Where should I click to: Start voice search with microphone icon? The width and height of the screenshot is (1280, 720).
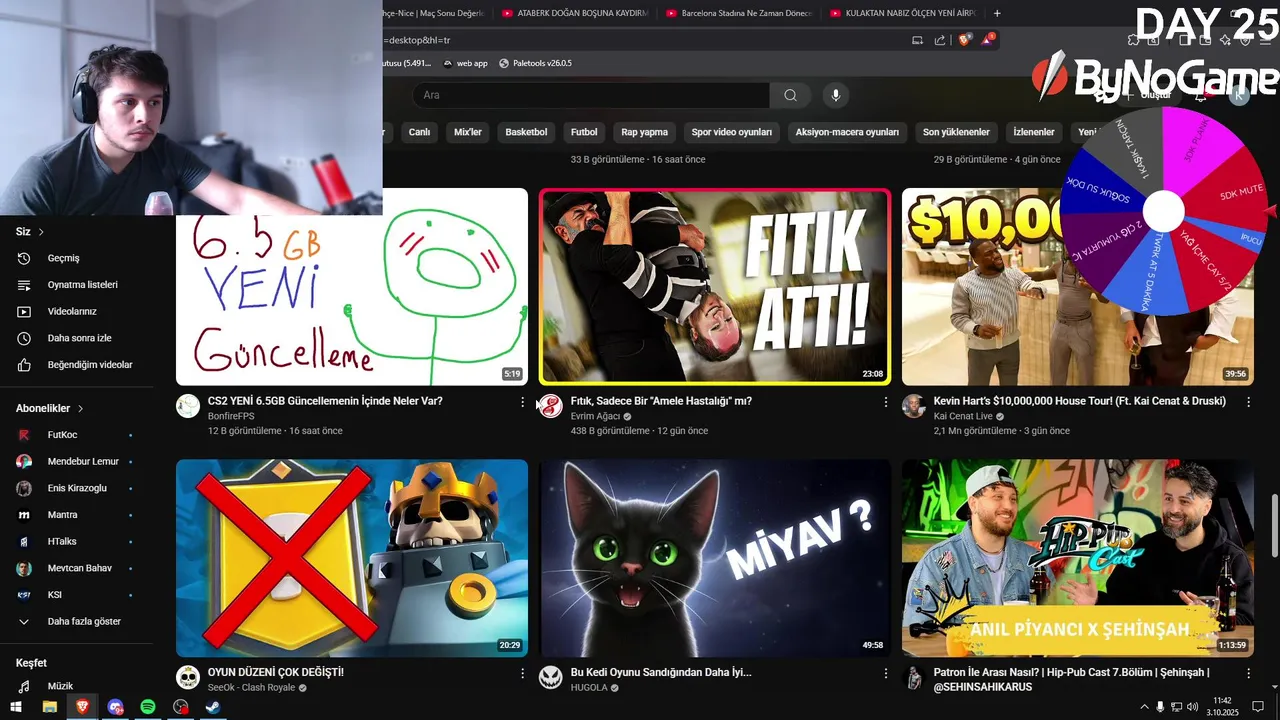click(836, 95)
